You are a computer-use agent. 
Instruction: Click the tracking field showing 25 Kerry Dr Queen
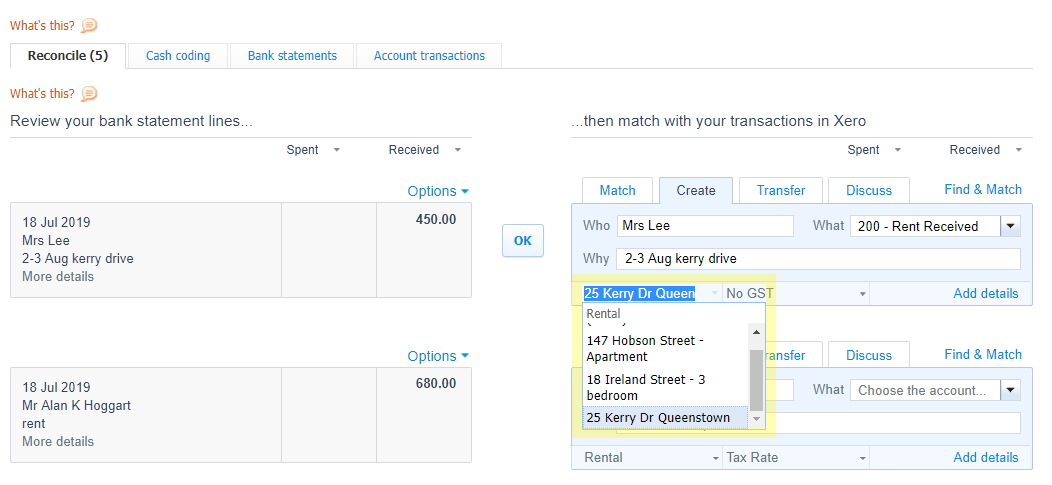(651, 293)
